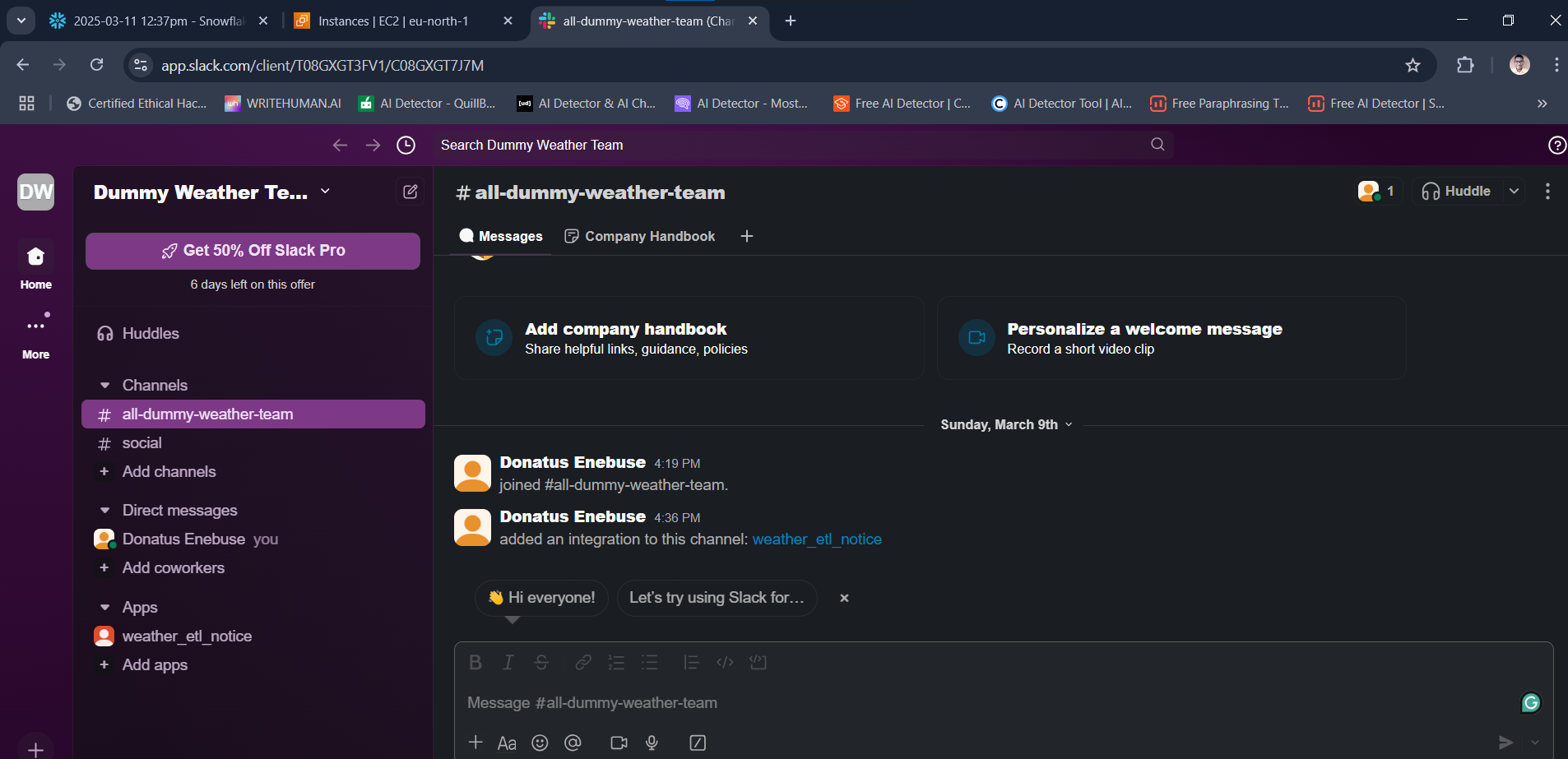Open the Sunday, March 9th date dropdown
The height and width of the screenshot is (759, 1568).
tap(1006, 424)
